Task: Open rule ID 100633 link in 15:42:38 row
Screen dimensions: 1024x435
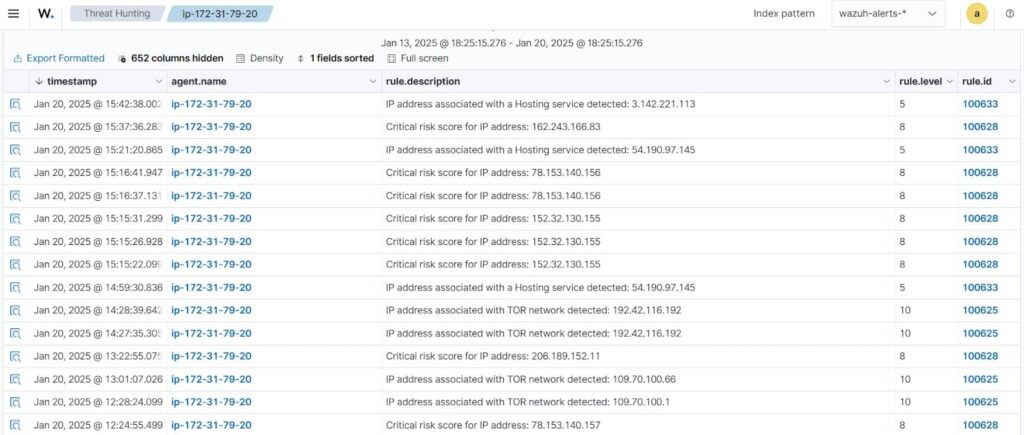Action: pos(980,104)
